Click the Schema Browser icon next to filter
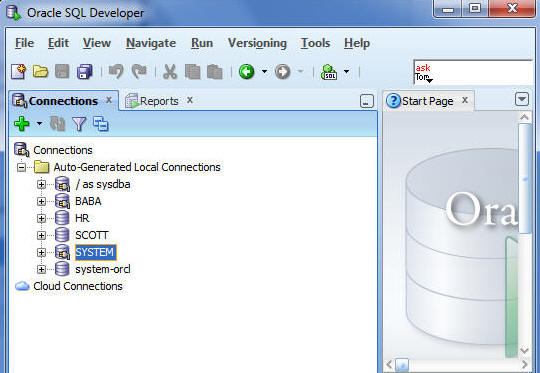Viewport: 540px width, 373px height. pyautogui.click(x=101, y=124)
